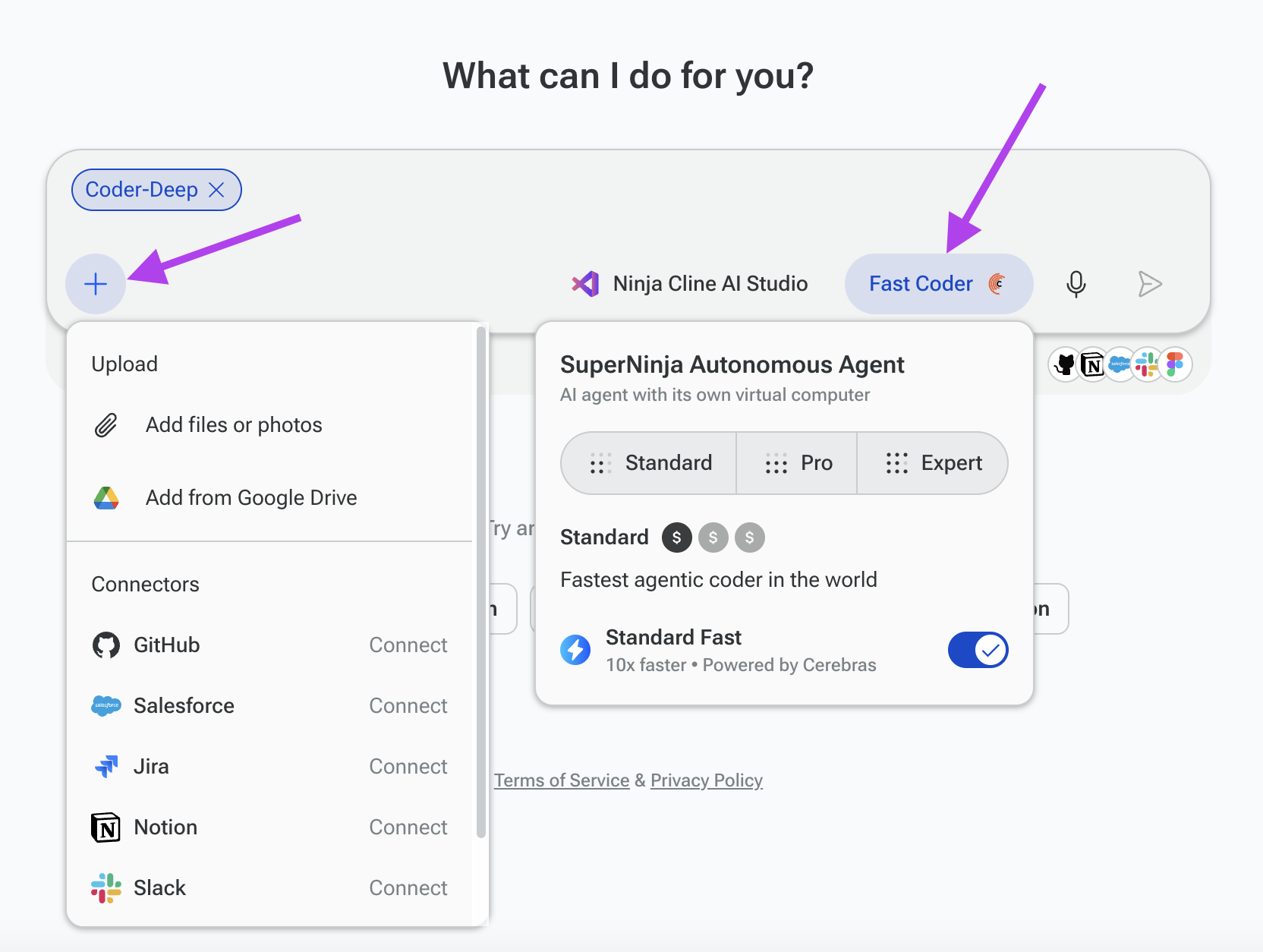The image size is (1263, 952).
Task: Open the Privacy Policy link
Action: tap(707, 780)
